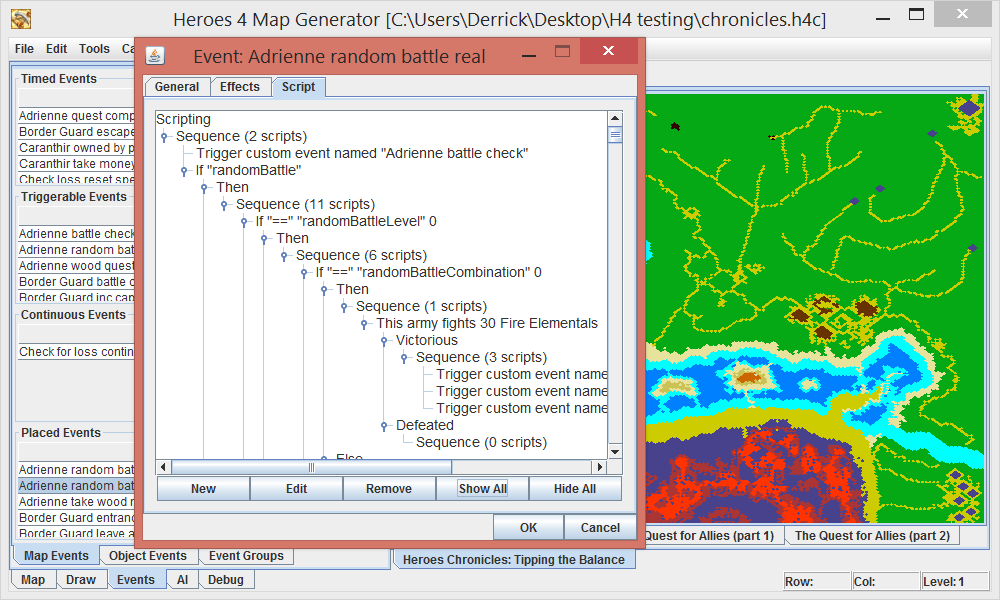Screen dimensions: 1000x600
Task: Click the horizontal scrollbar thumb in script tree
Action: click(311, 467)
